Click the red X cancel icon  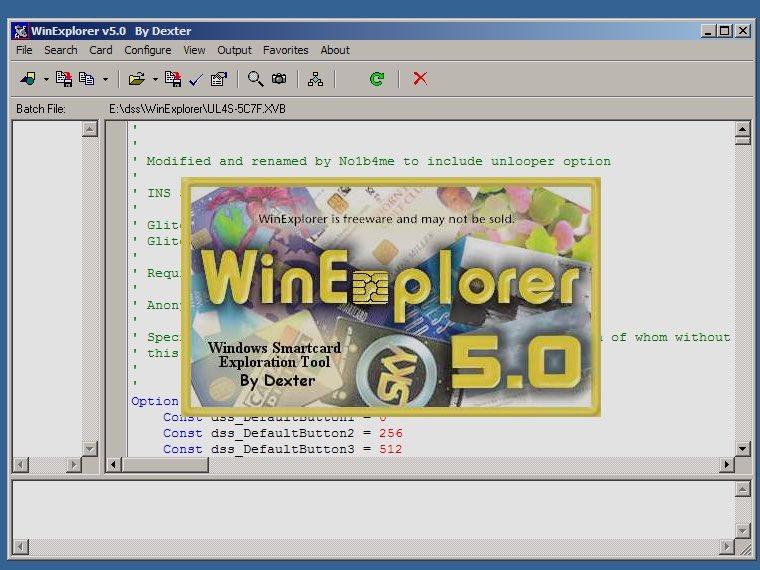[420, 79]
